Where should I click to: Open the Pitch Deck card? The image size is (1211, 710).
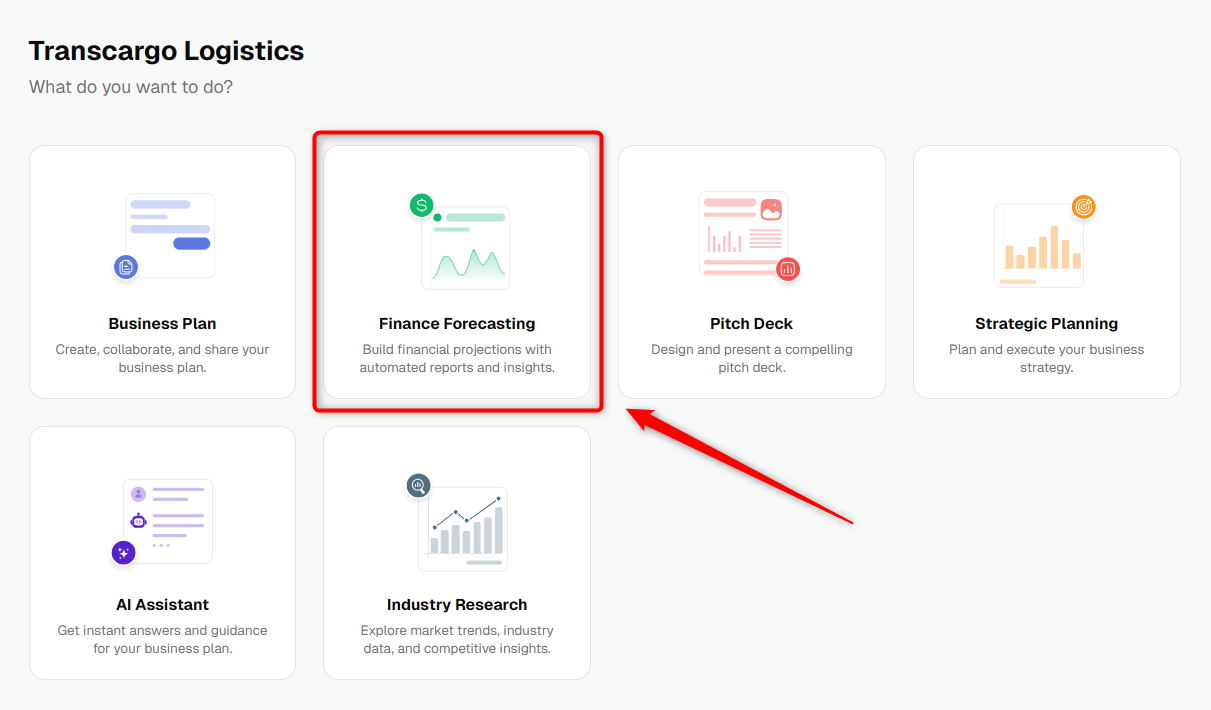[x=752, y=272]
